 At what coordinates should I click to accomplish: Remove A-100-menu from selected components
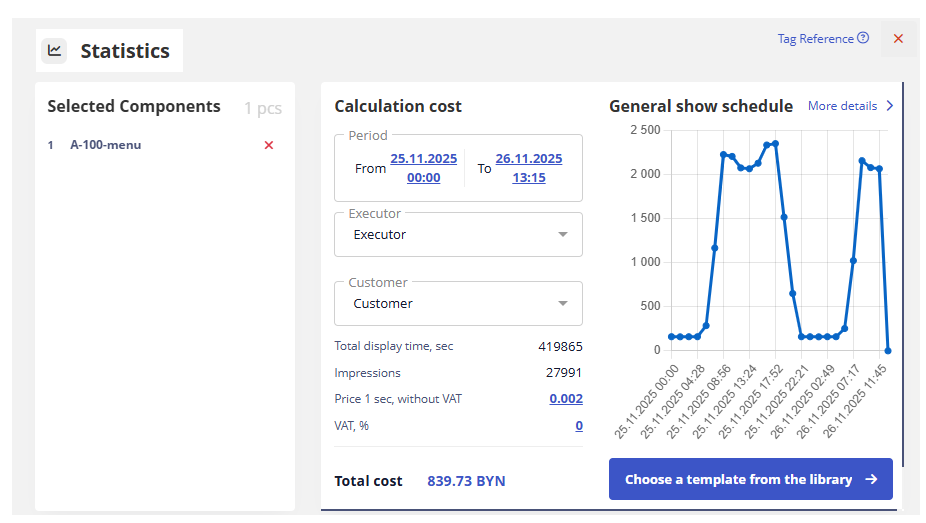[268, 145]
